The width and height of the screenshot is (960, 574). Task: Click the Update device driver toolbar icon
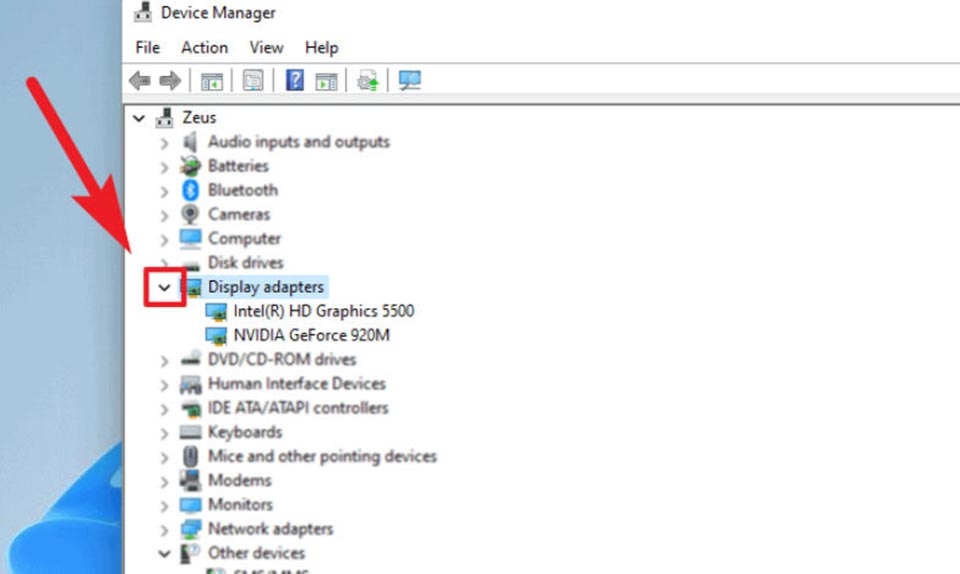pos(368,81)
